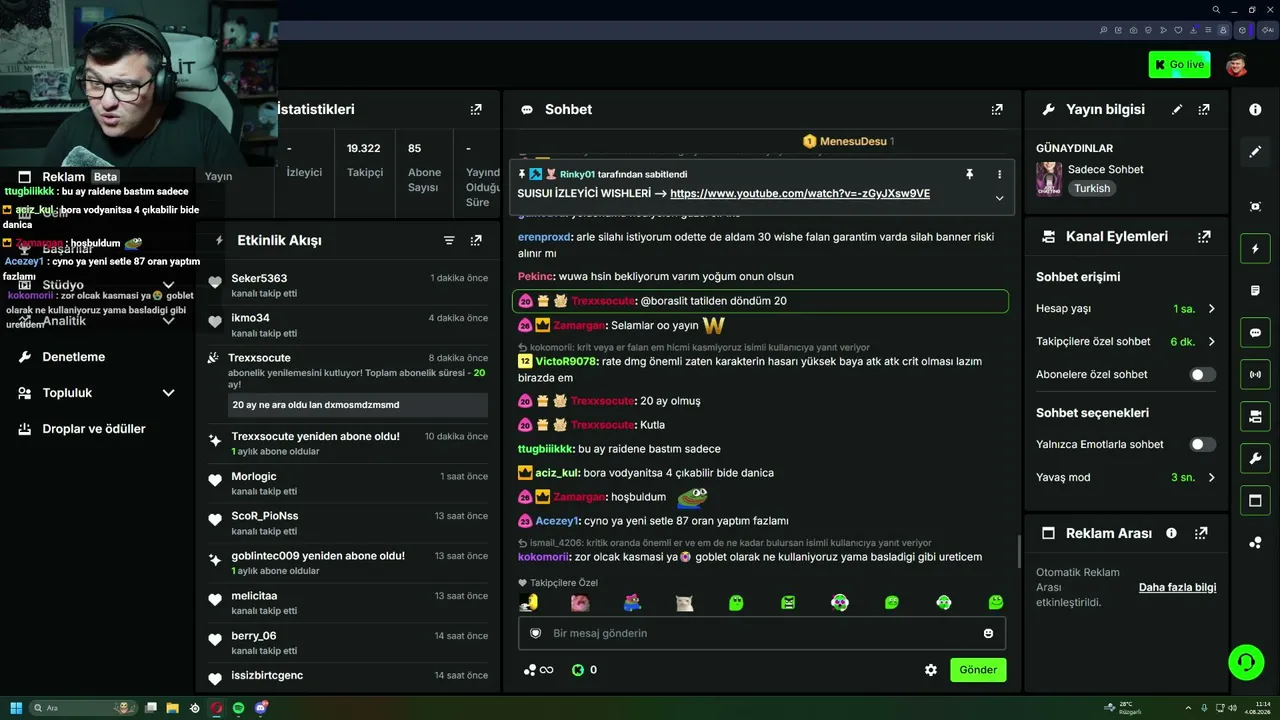Click the 19.322 Takipçi stat
This screenshot has height=720, width=1280.
coord(364,160)
